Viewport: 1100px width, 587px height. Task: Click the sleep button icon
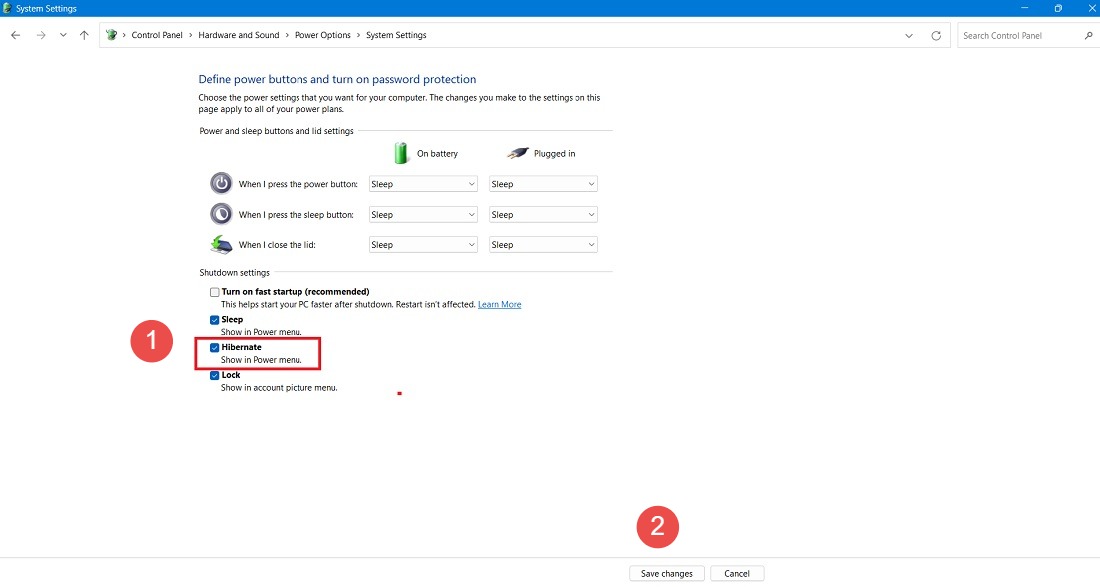[x=221, y=213]
